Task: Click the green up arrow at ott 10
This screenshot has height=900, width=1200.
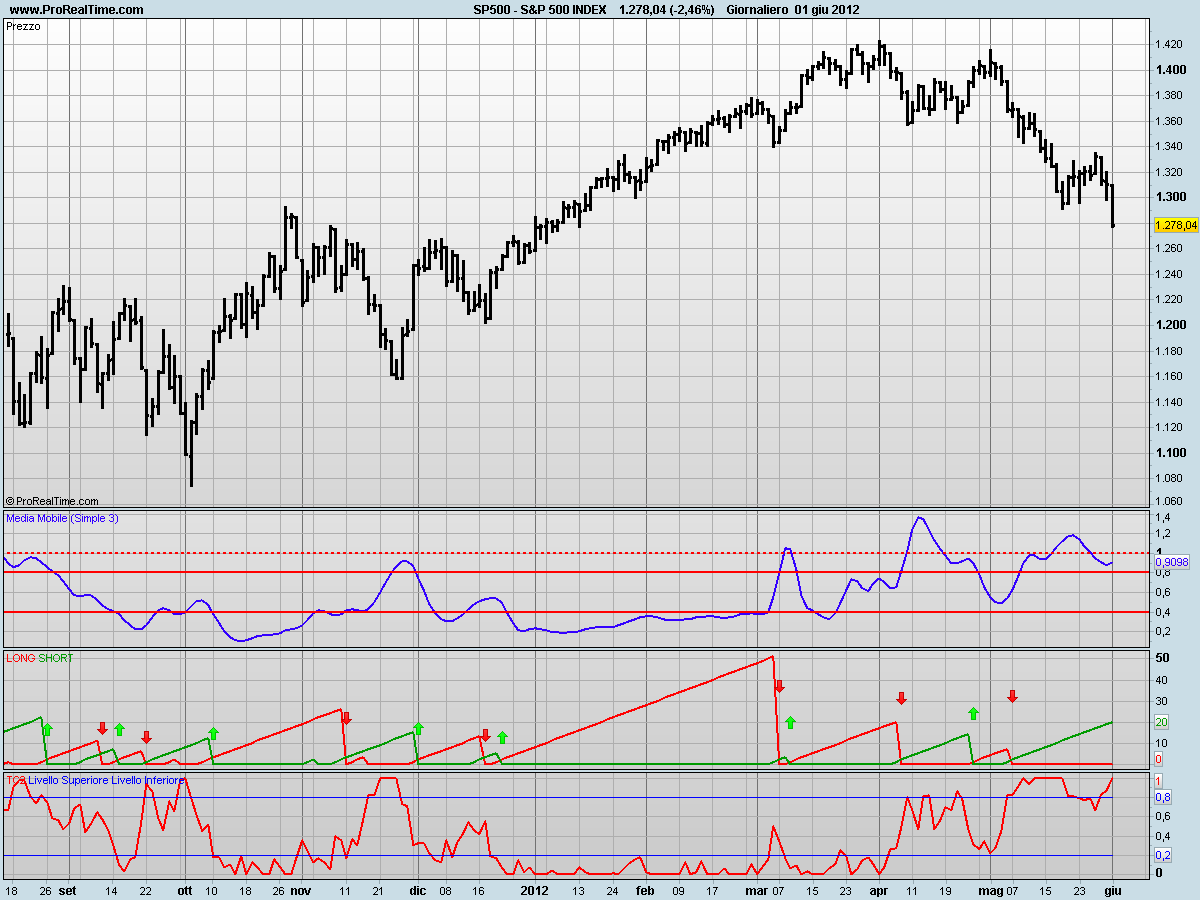Action: [213, 734]
